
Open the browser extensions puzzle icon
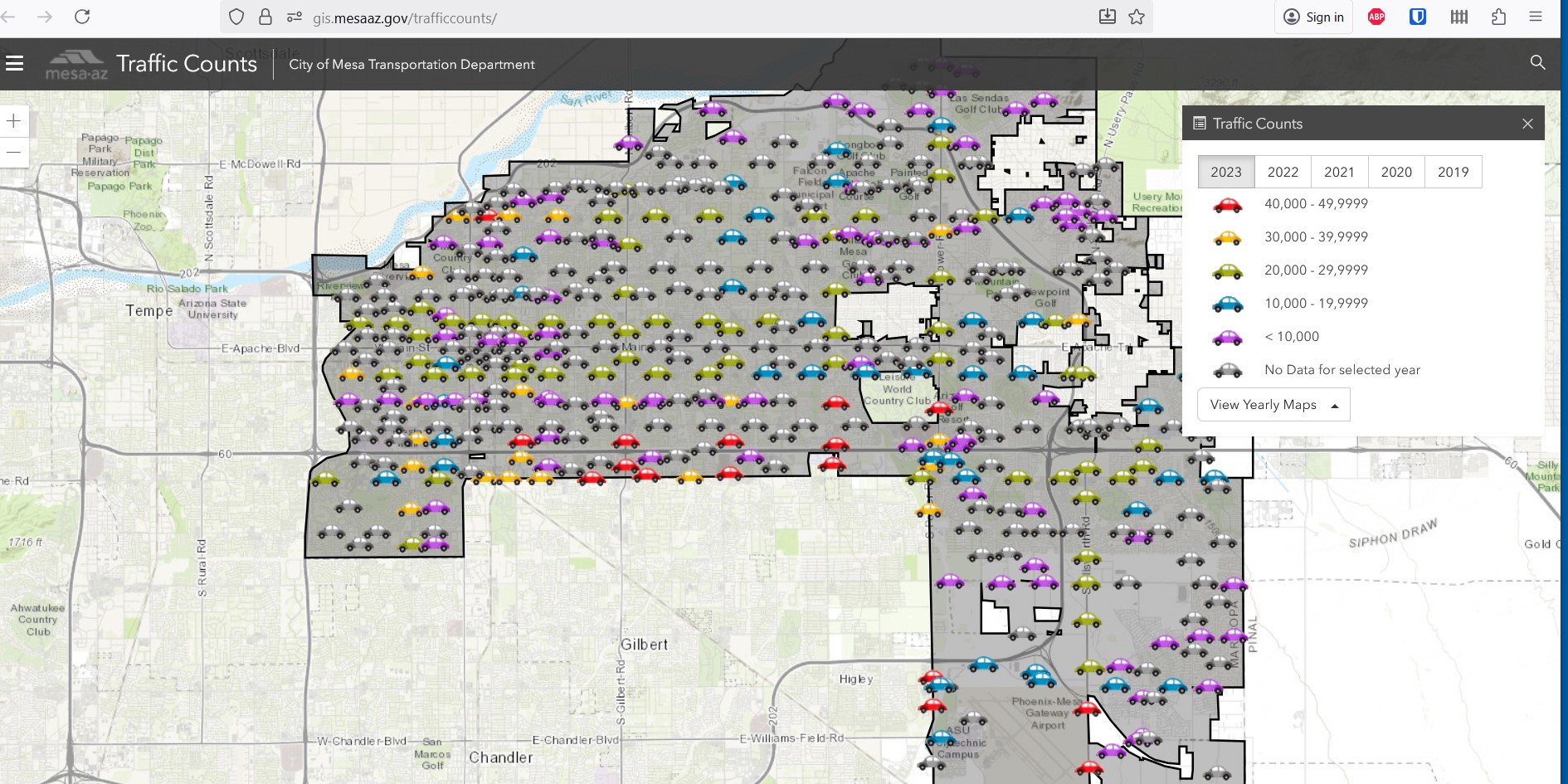(x=1498, y=17)
